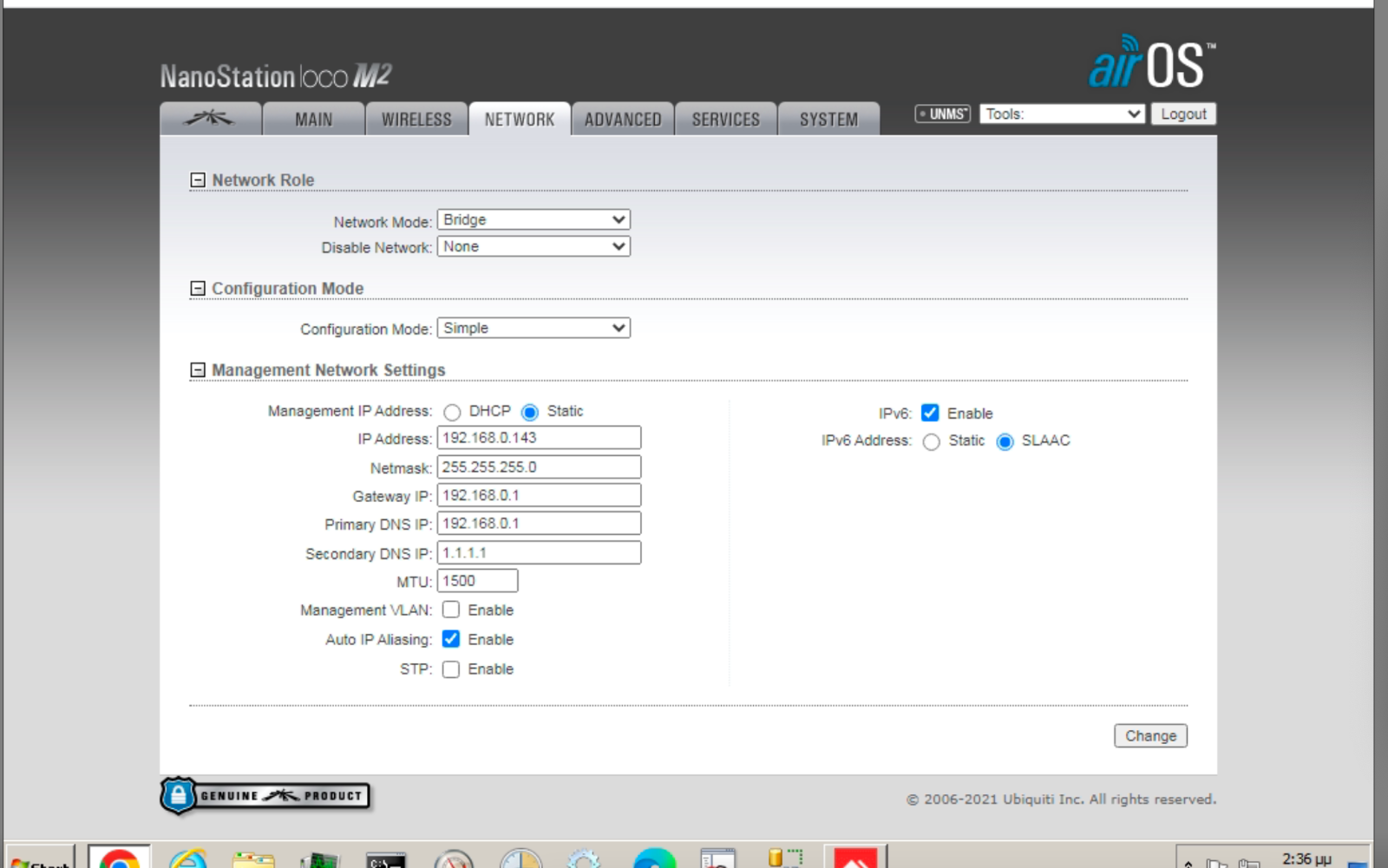Open the File Explorer taskbar icon
The height and width of the screenshot is (868, 1388).
253,859
